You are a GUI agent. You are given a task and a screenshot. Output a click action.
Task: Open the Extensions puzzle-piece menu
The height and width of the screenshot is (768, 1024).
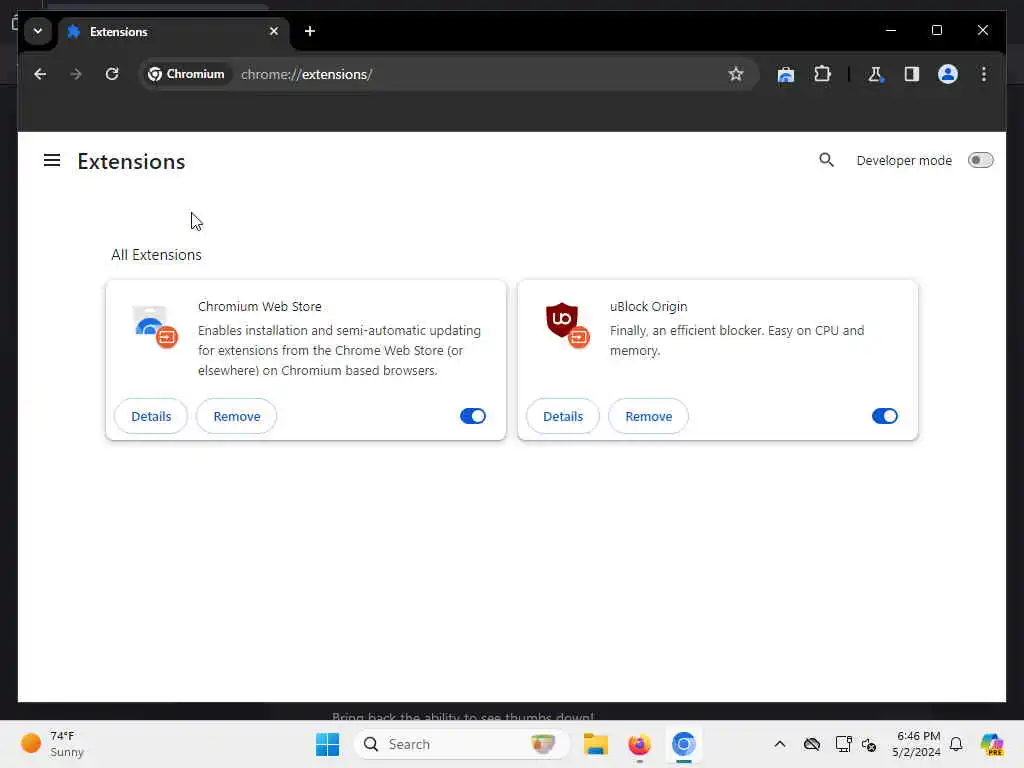[822, 74]
